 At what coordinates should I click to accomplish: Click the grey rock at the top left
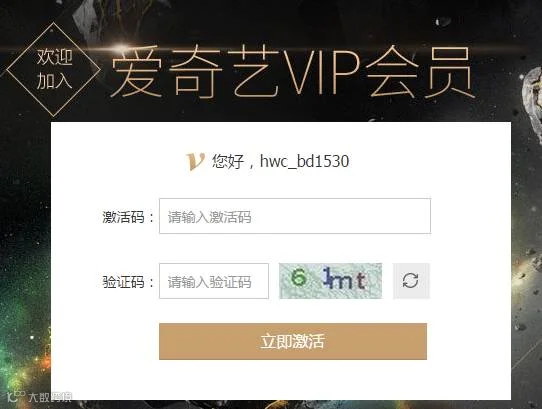[x=87, y=17]
